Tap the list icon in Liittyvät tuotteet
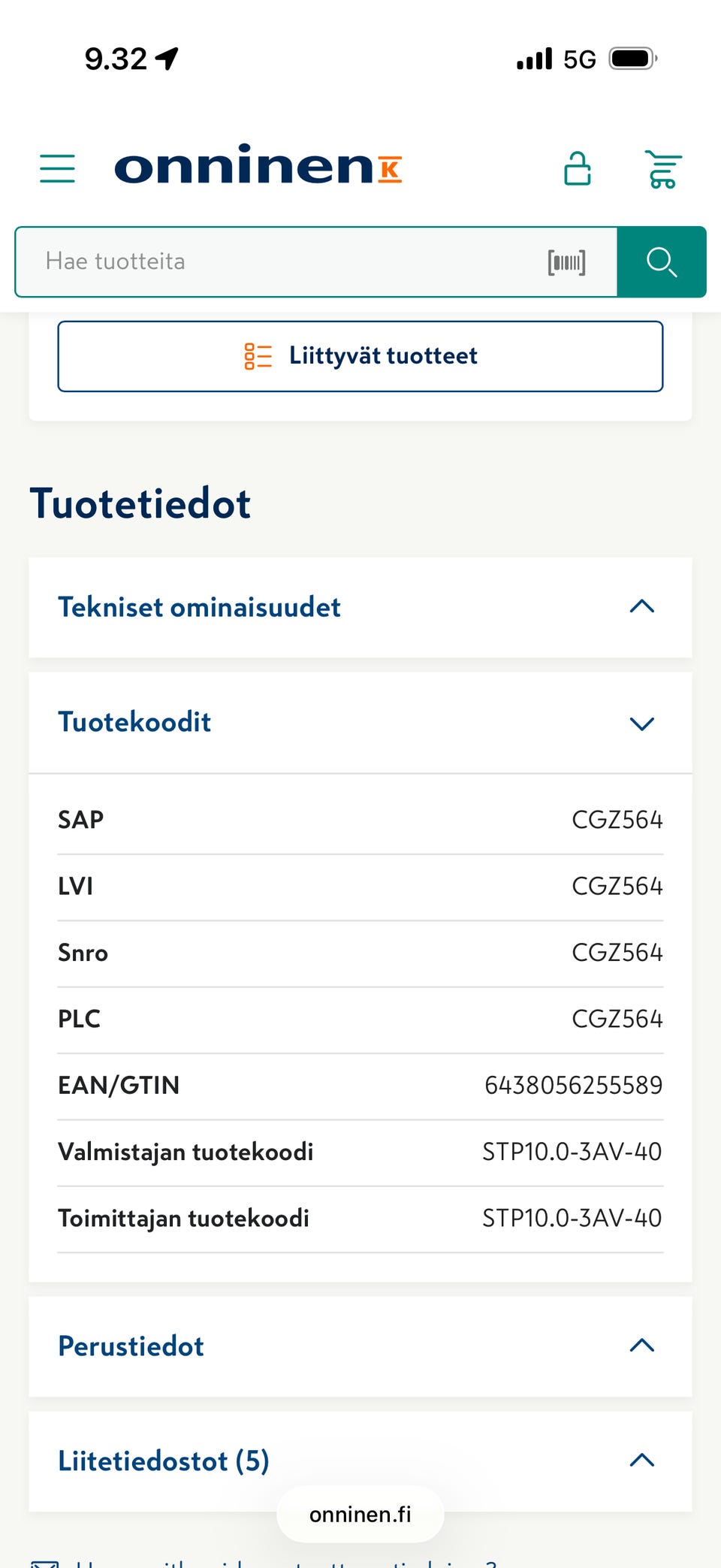721x1568 pixels. click(x=258, y=356)
